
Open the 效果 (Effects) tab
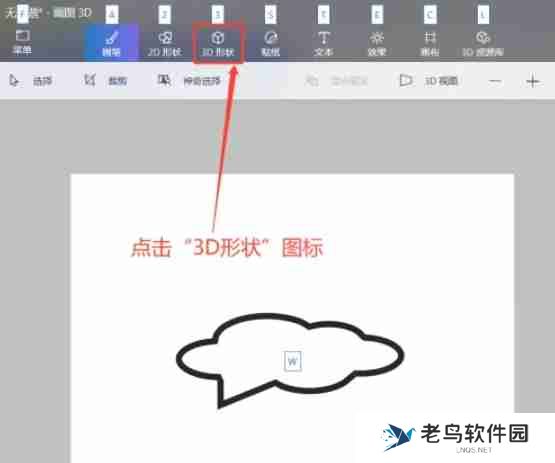pos(377,44)
